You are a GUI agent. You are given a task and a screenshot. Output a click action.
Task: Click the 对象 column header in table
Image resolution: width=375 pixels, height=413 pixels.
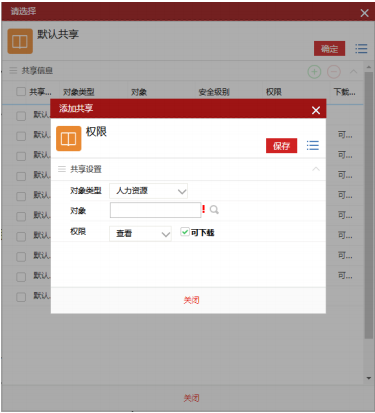point(139,92)
